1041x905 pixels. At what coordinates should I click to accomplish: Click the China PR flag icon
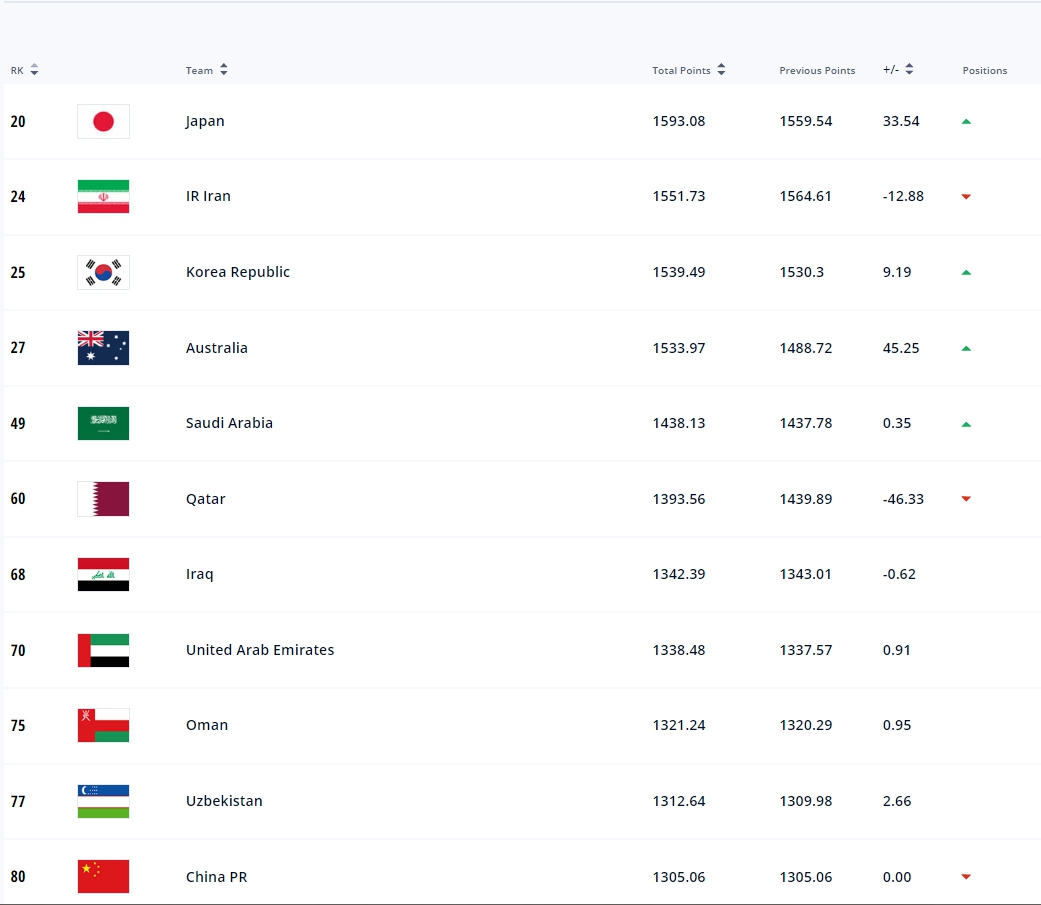pos(103,877)
